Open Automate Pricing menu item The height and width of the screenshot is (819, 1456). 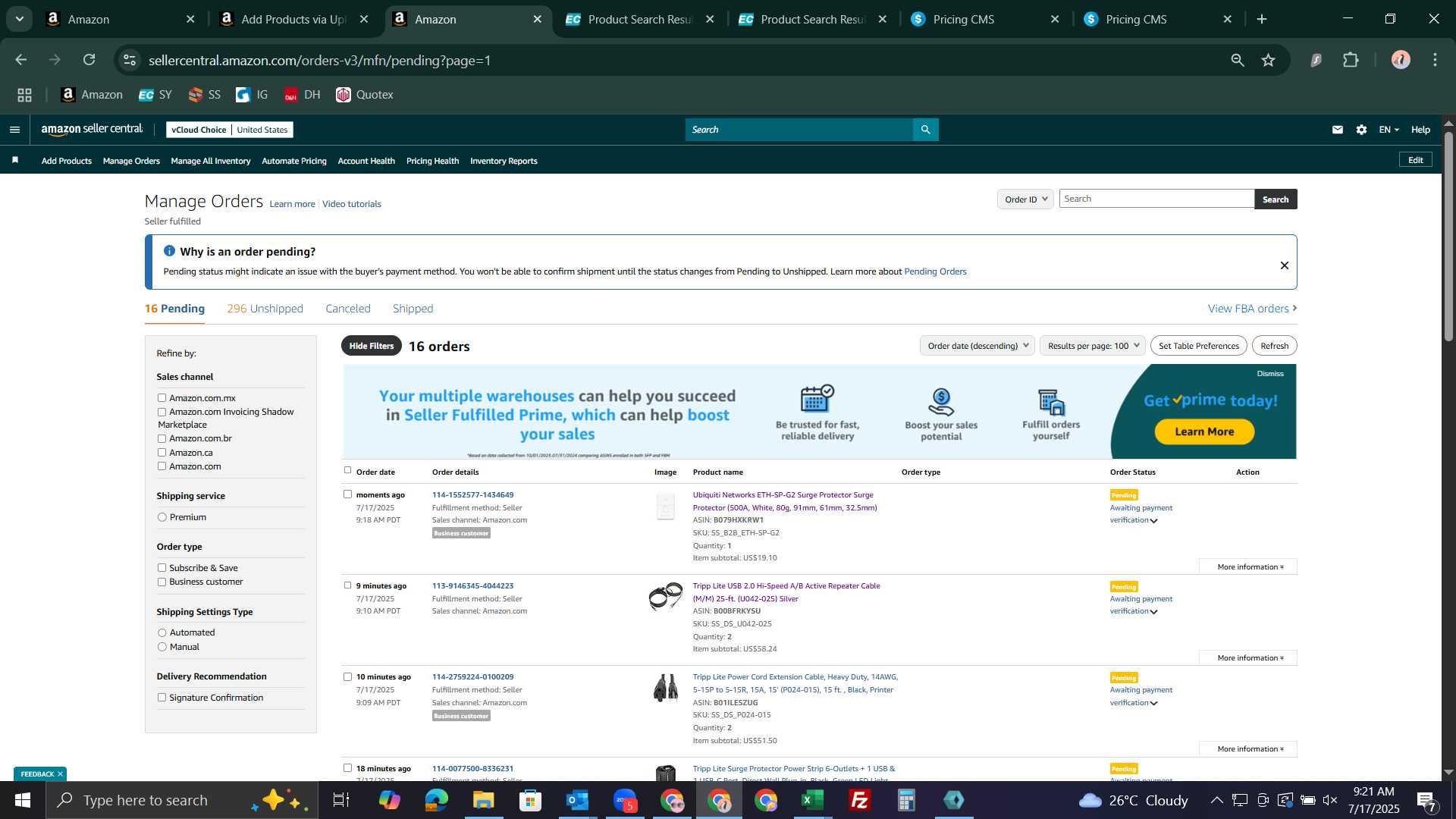(294, 161)
